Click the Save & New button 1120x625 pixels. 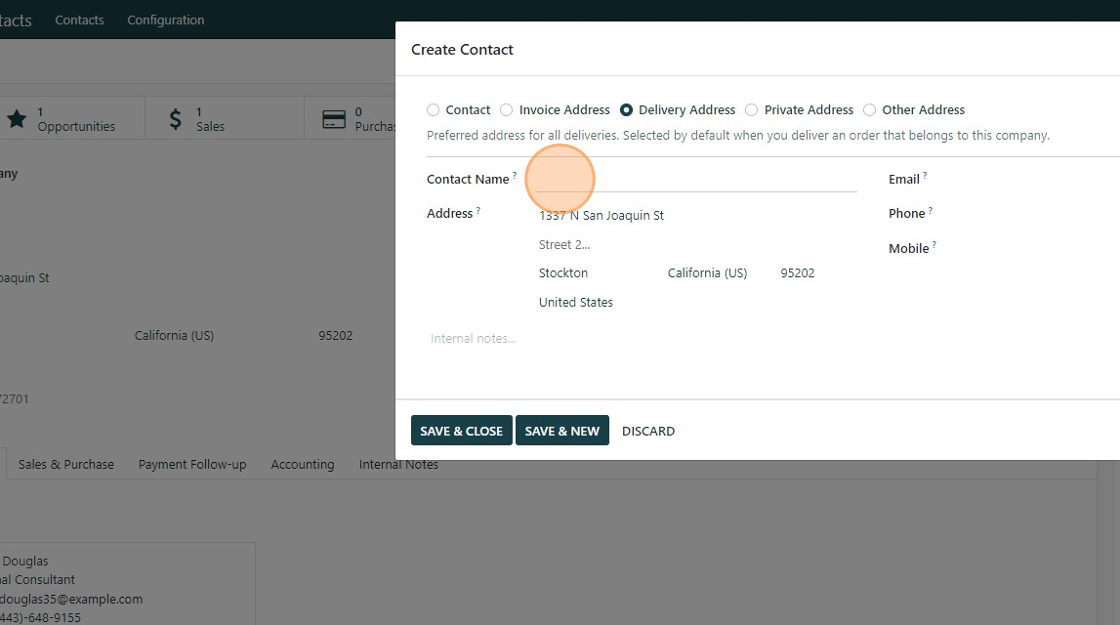tap(562, 430)
